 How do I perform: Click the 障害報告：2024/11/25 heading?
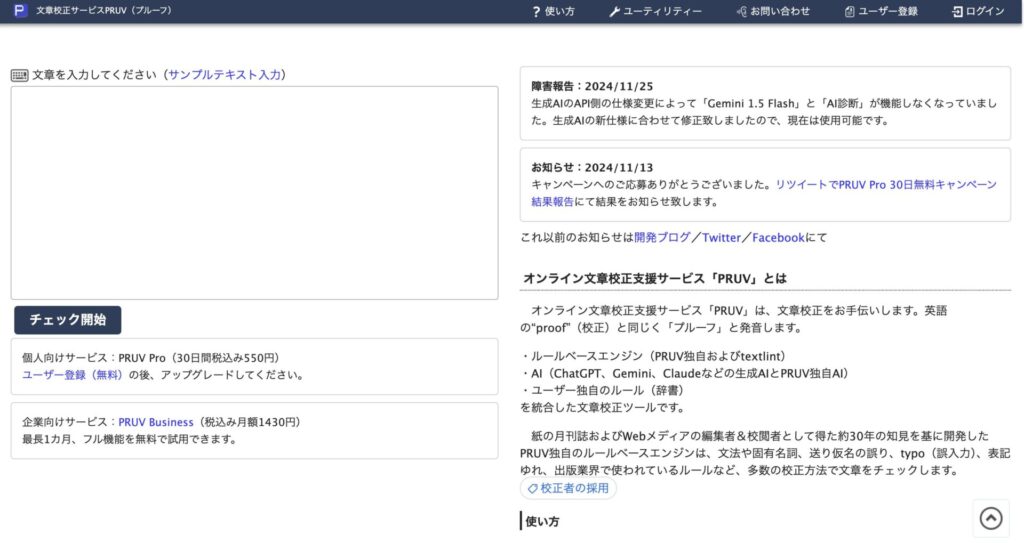pyautogui.click(x=592, y=86)
